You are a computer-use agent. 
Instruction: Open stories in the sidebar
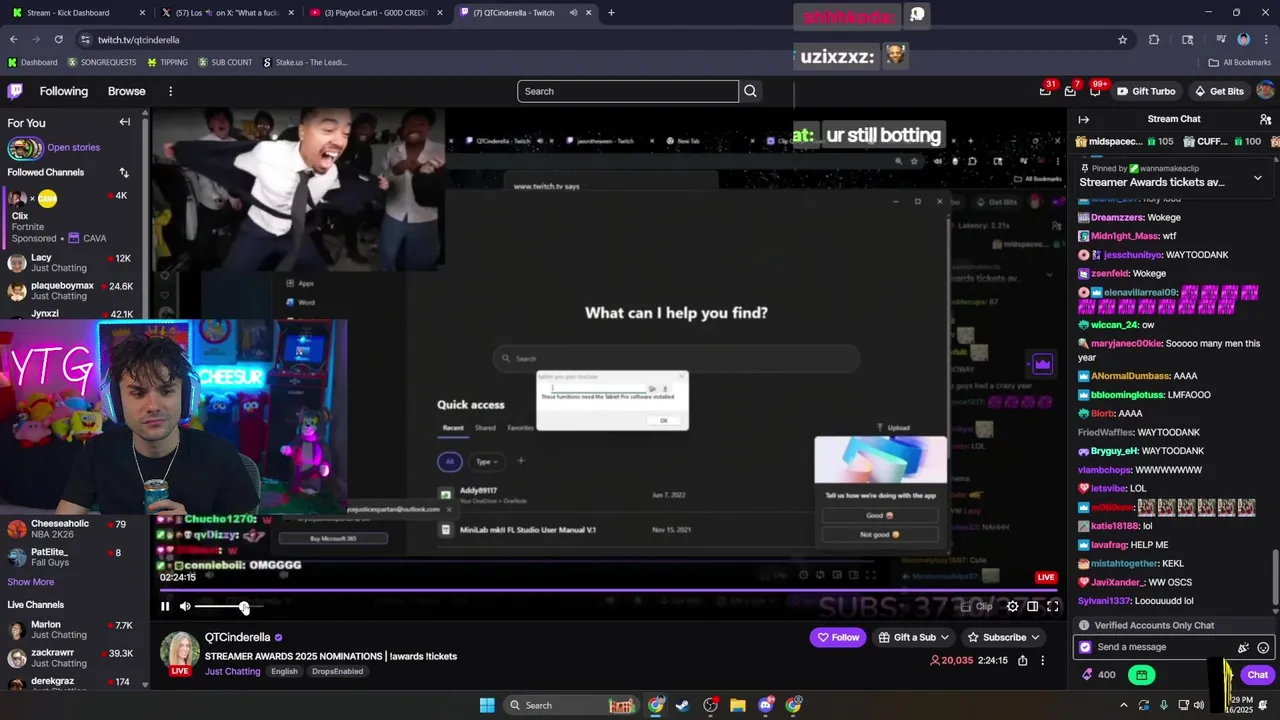[x=54, y=148]
